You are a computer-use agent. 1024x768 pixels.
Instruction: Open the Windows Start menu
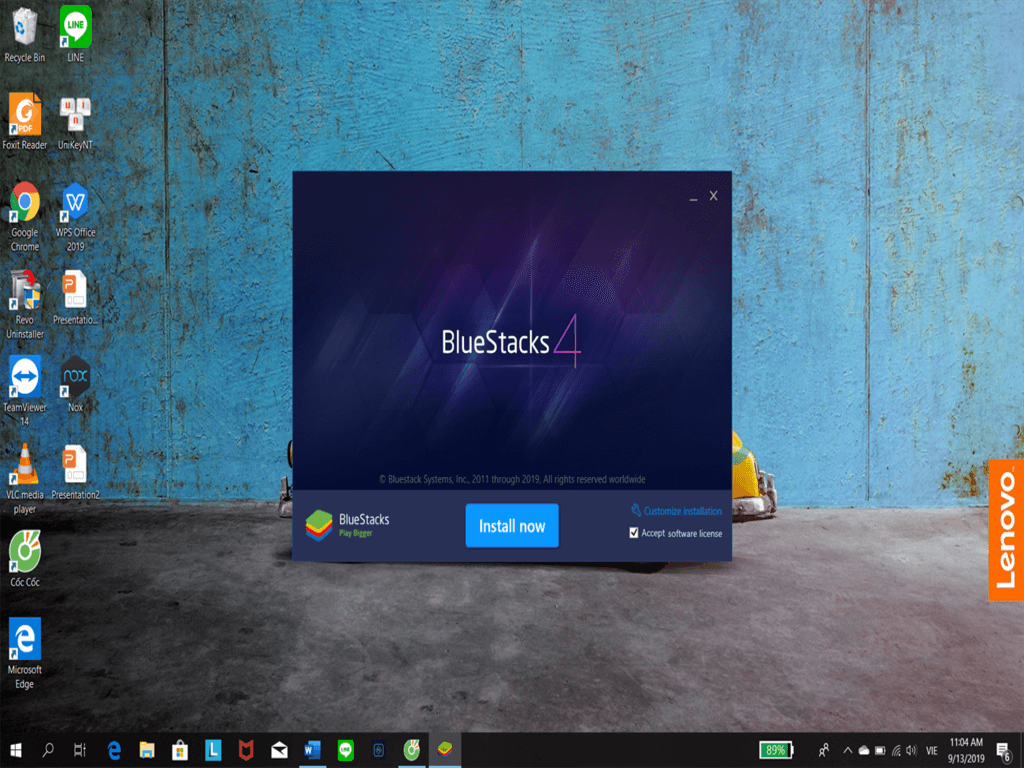pyautogui.click(x=15, y=749)
